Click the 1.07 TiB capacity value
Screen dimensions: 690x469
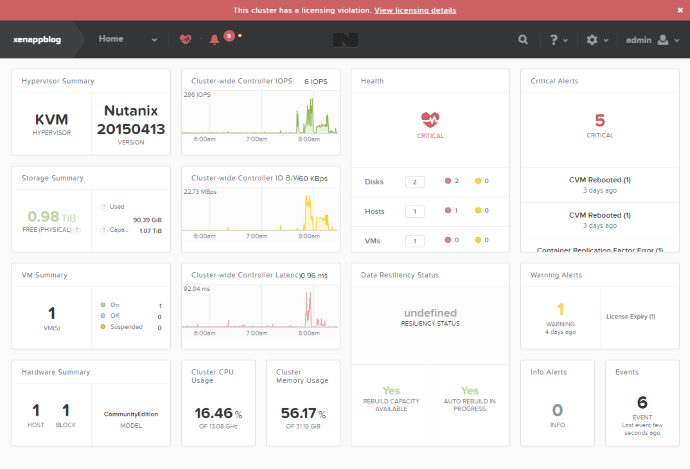(x=150, y=231)
